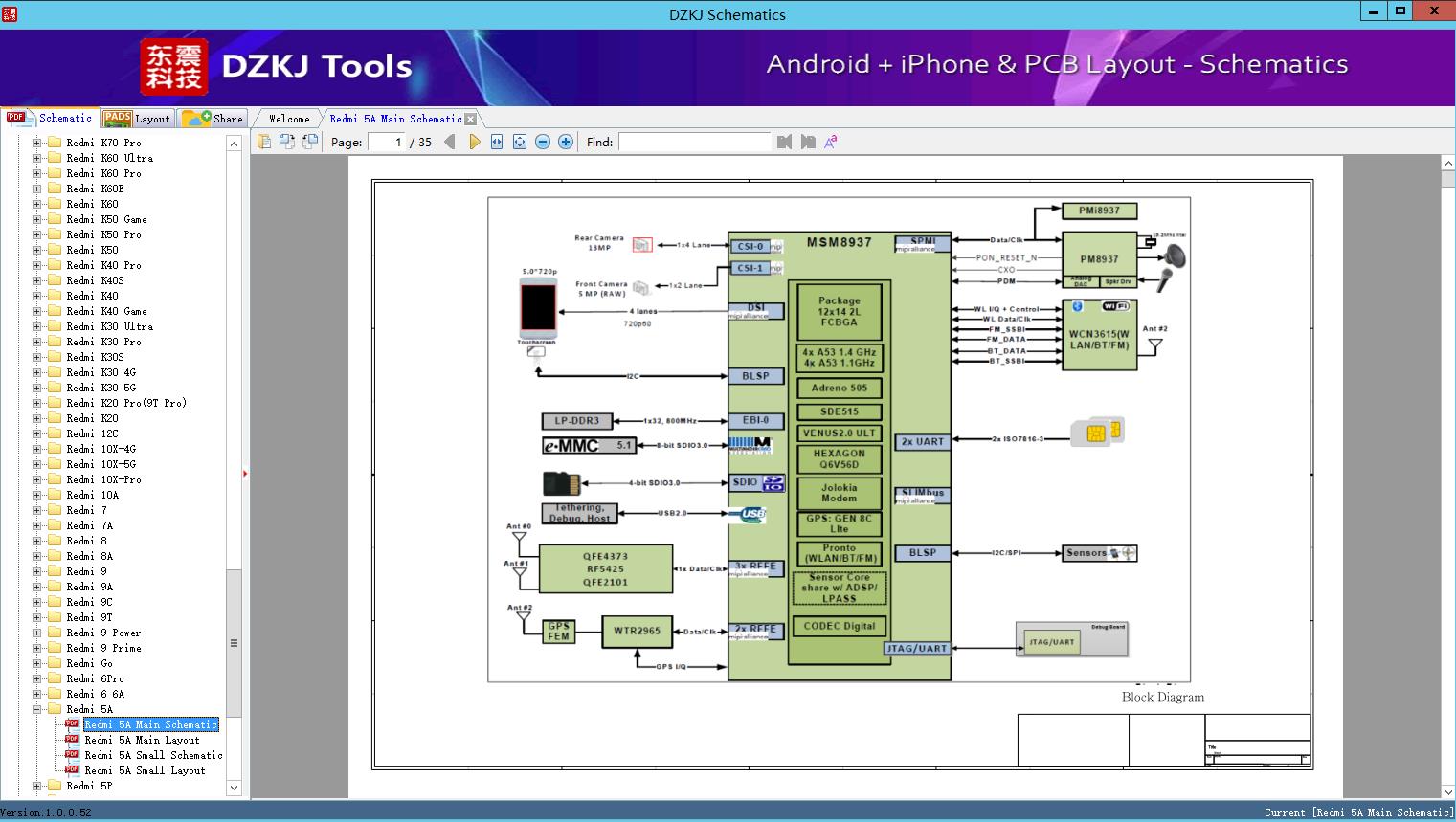Fit the page to width
1456x822 pixels.
(x=497, y=142)
